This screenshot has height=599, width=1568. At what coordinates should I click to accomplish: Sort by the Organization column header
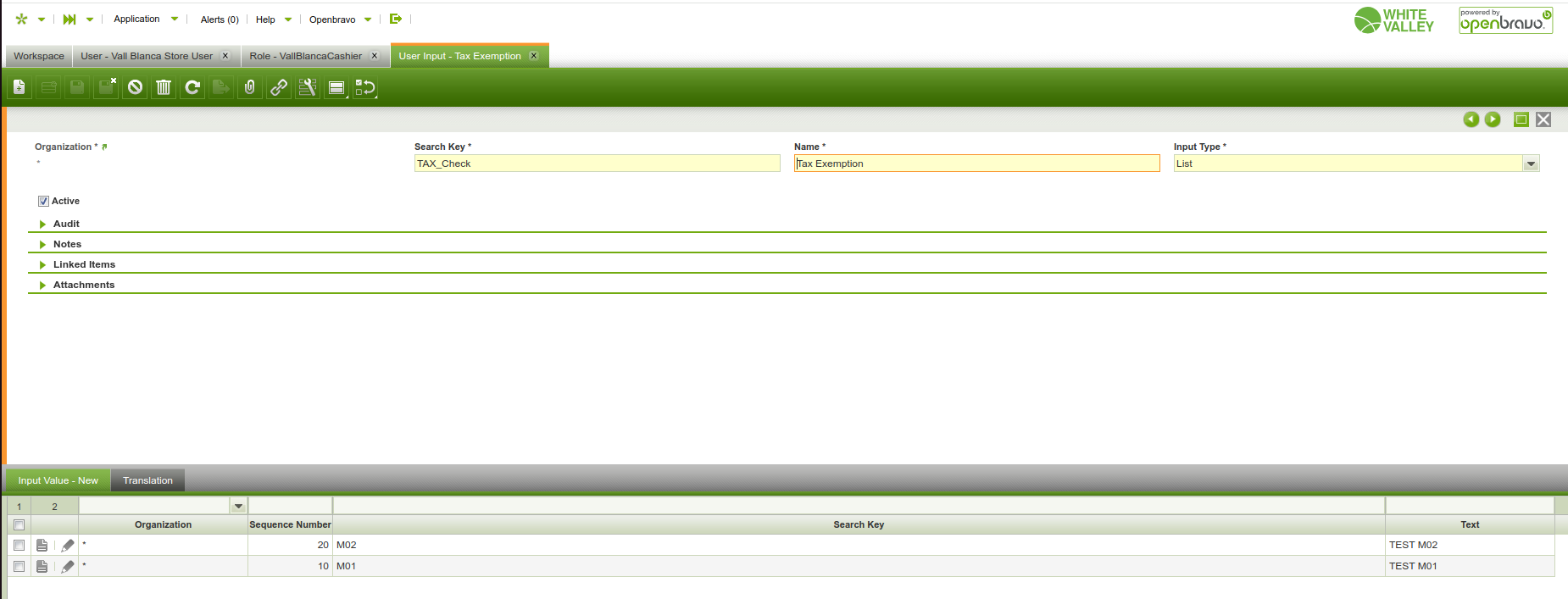[x=163, y=524]
